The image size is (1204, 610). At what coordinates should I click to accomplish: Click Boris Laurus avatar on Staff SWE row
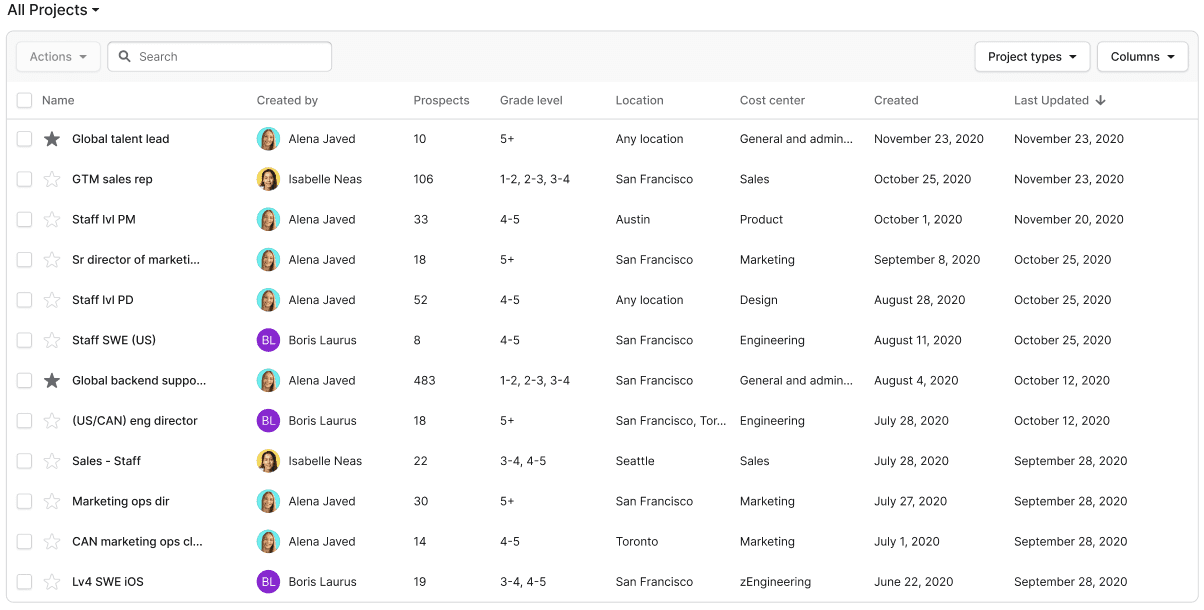pyautogui.click(x=268, y=340)
